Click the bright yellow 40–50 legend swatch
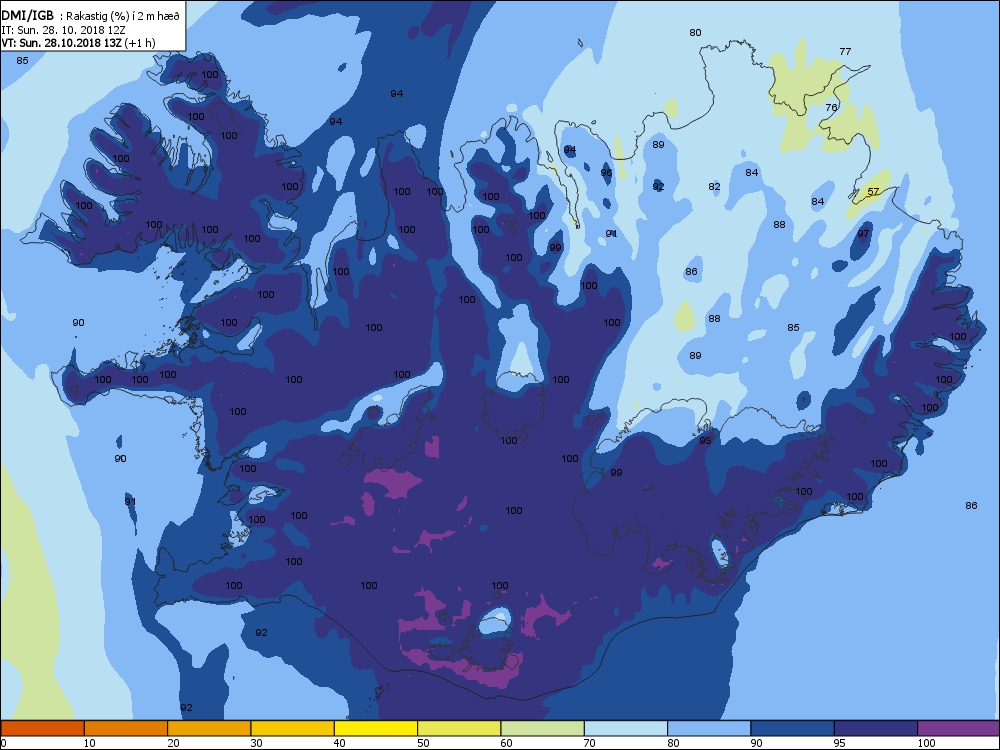The height and width of the screenshot is (750, 1000). 376,728
